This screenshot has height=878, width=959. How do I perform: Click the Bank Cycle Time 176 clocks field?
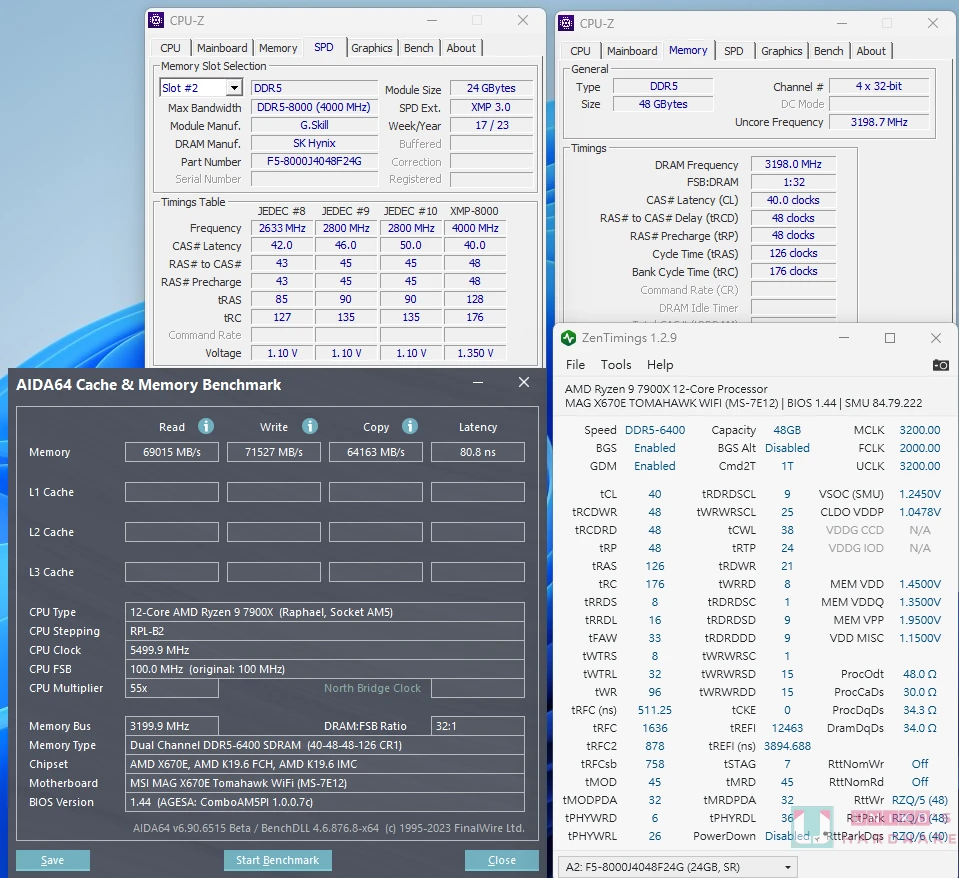click(x=793, y=271)
